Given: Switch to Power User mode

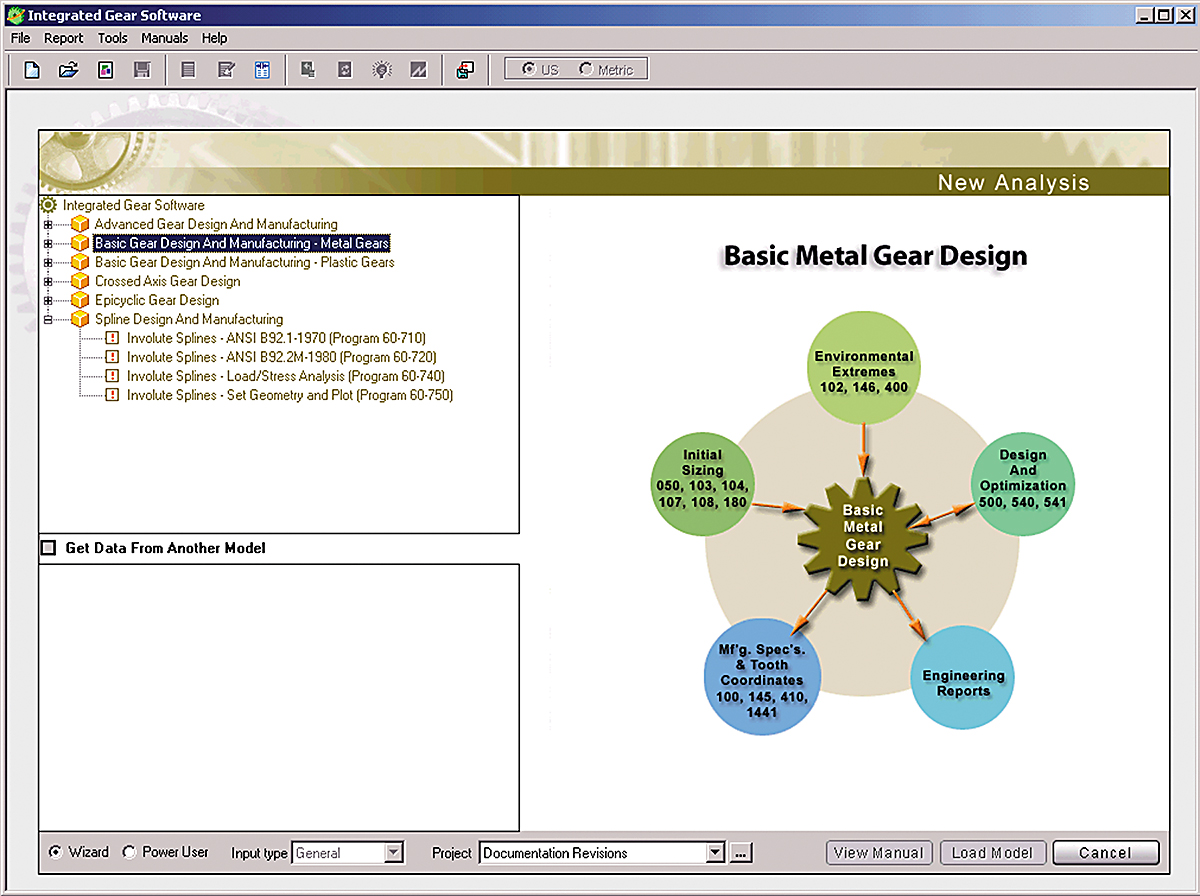Looking at the screenshot, I should [x=129, y=852].
